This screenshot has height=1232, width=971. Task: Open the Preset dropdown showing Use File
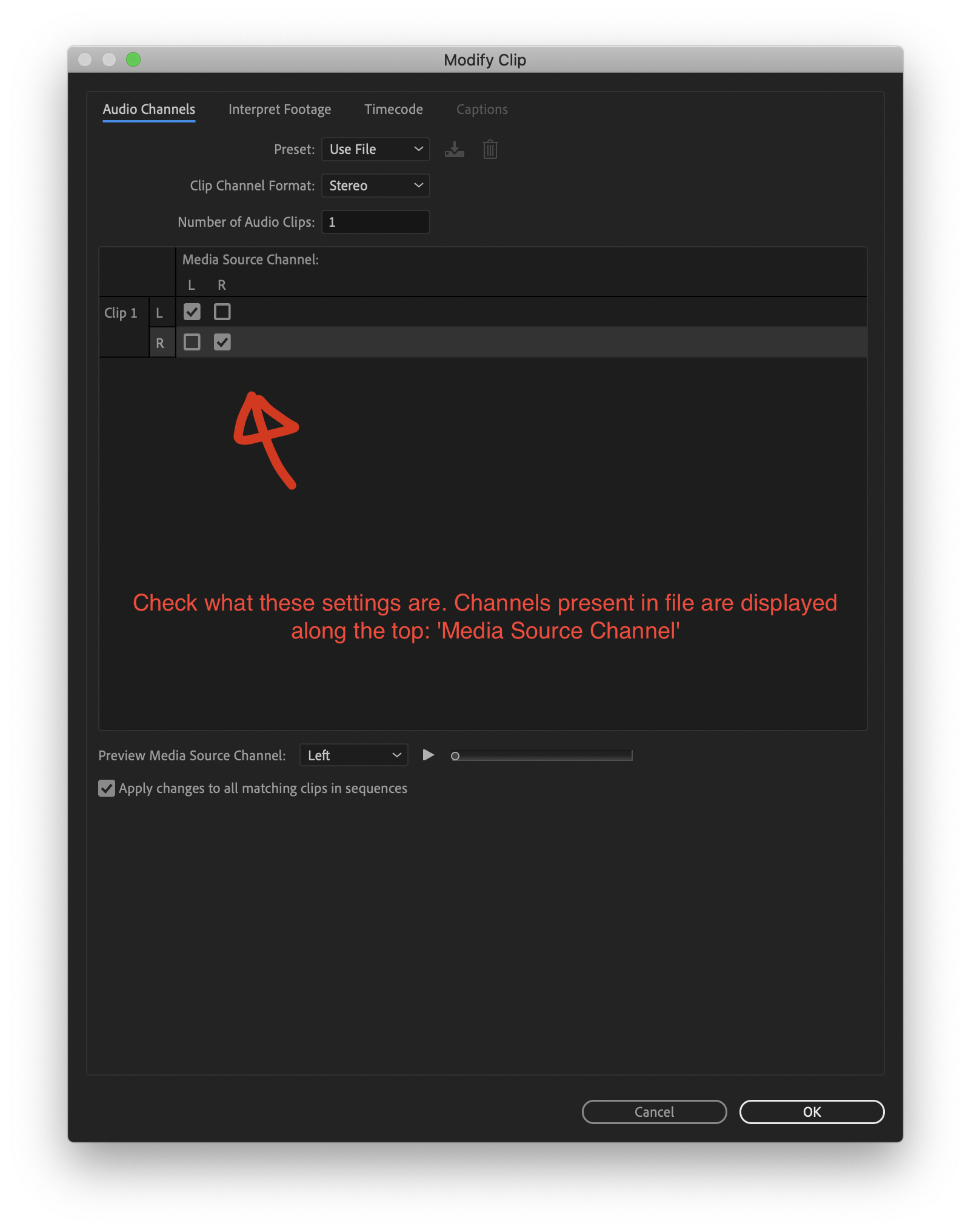375,149
